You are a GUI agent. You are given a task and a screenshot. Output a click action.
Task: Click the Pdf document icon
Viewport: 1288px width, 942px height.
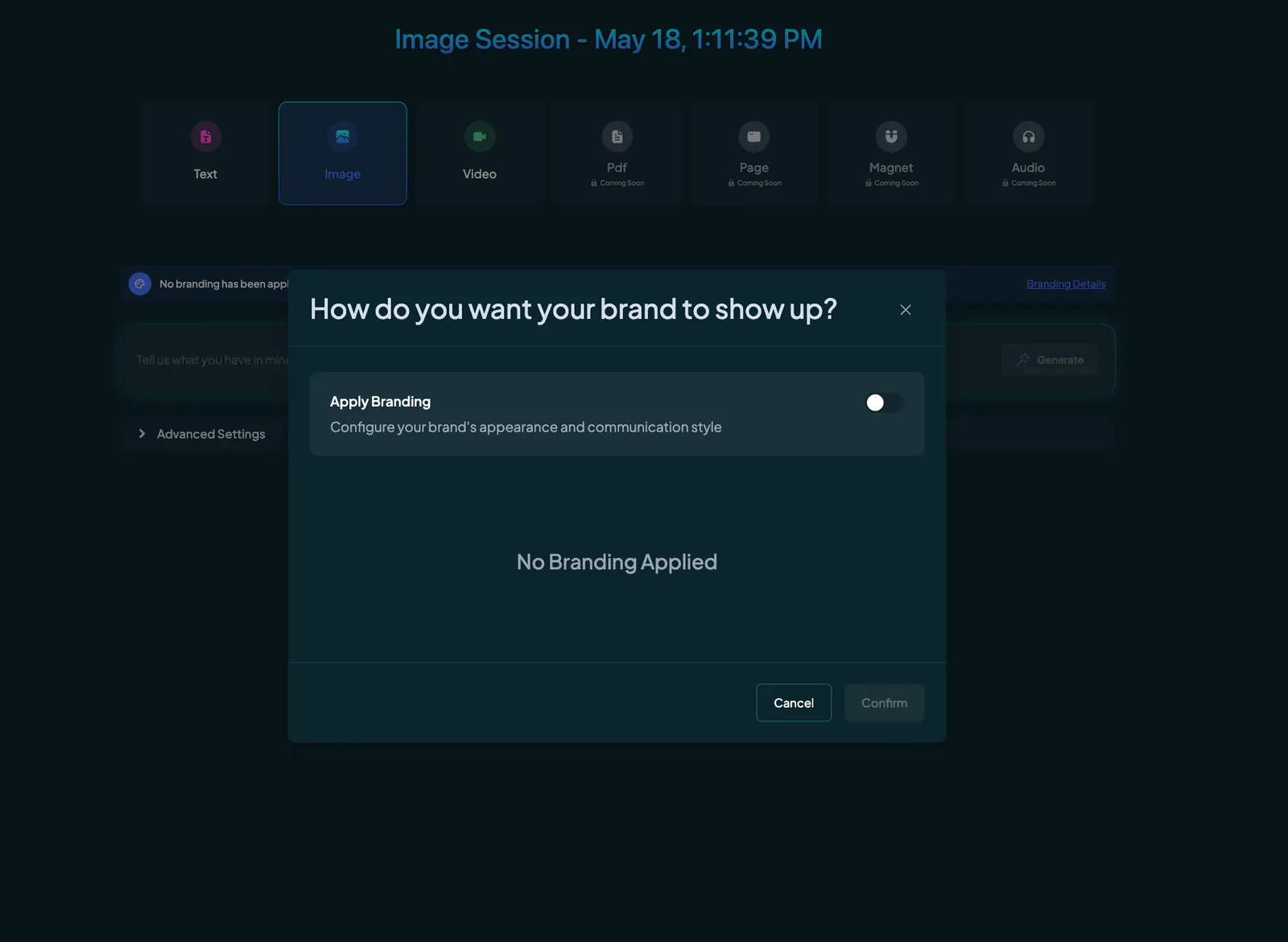[x=617, y=137]
